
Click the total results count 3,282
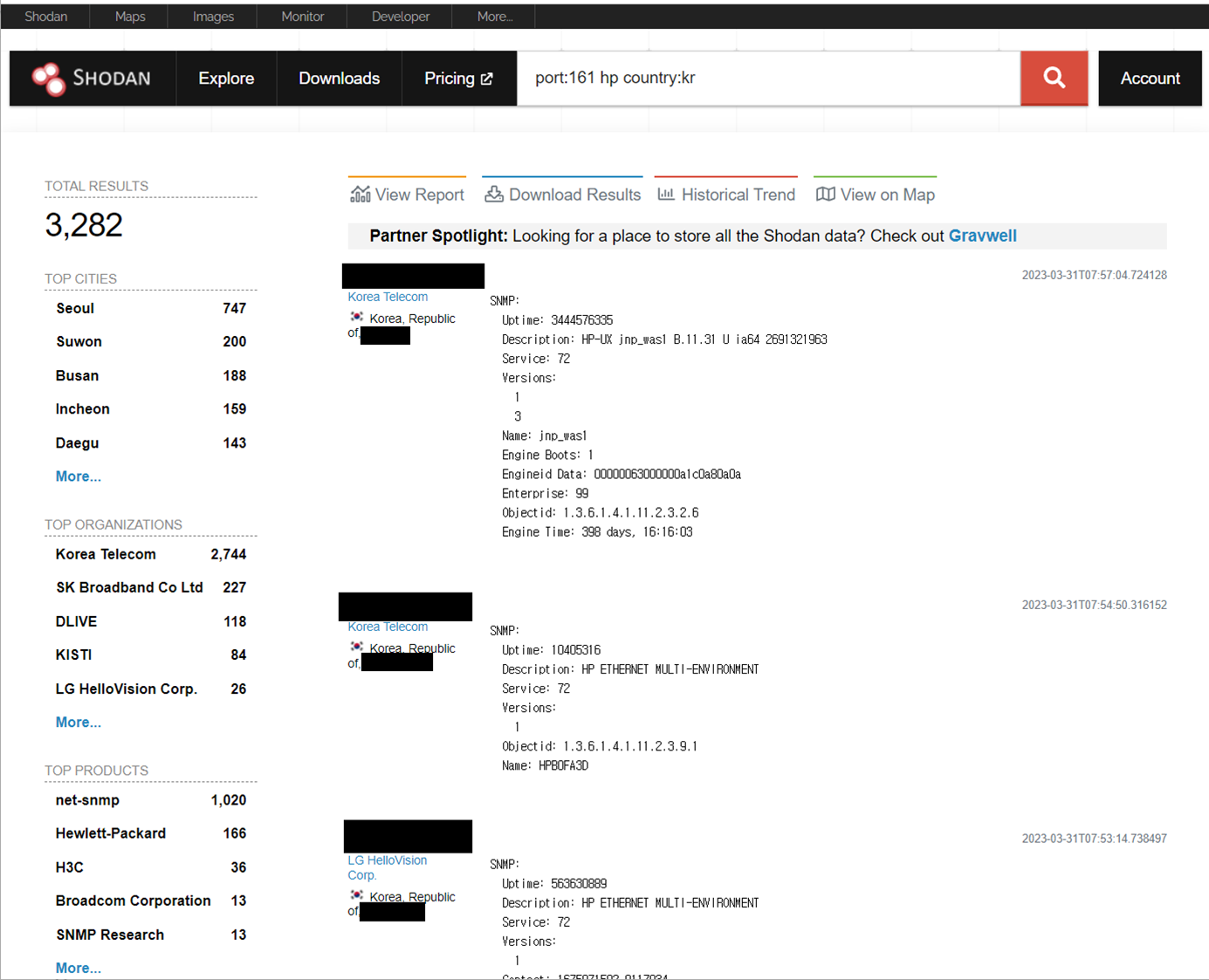point(84,225)
